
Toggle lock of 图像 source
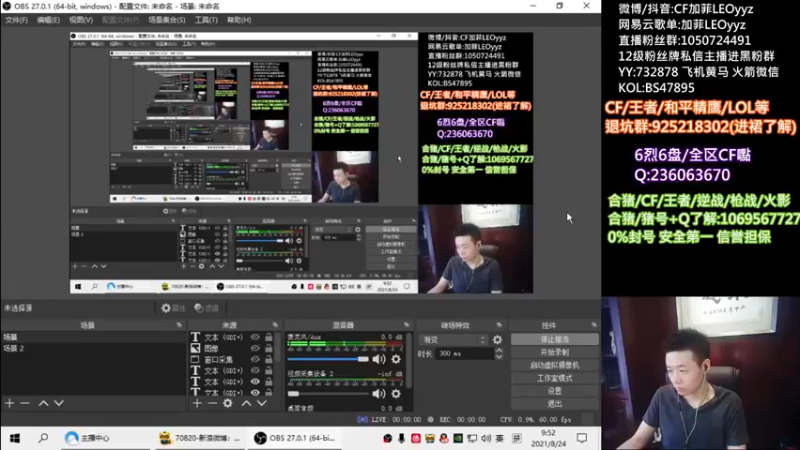point(269,348)
